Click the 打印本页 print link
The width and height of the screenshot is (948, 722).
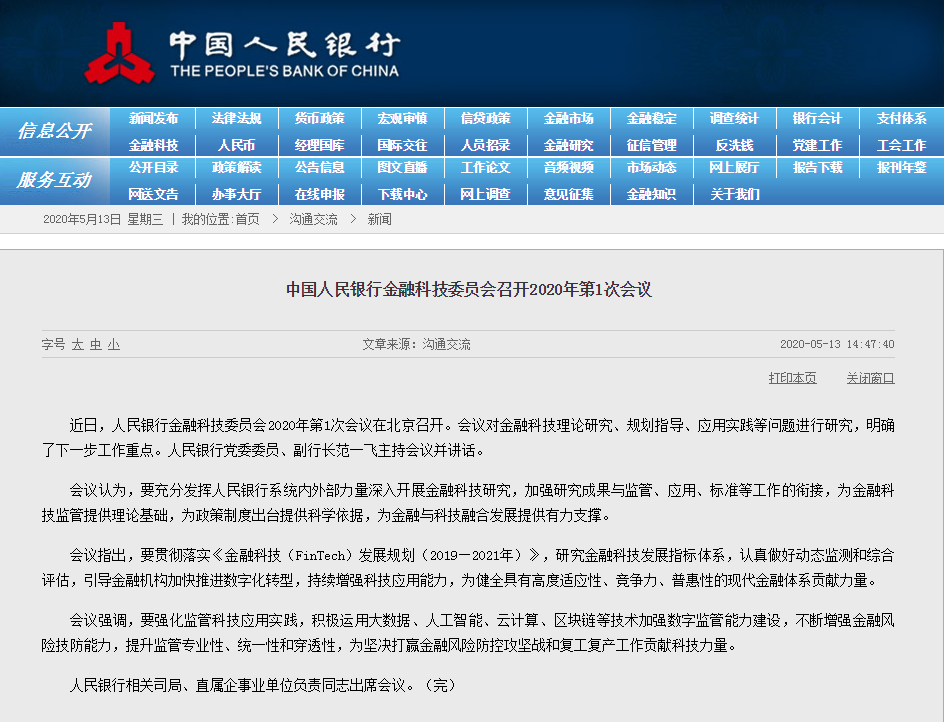(x=793, y=379)
